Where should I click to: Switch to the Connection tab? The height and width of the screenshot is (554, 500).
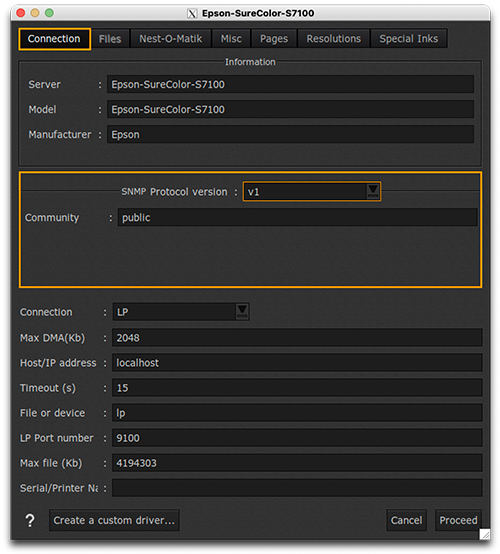click(x=54, y=39)
